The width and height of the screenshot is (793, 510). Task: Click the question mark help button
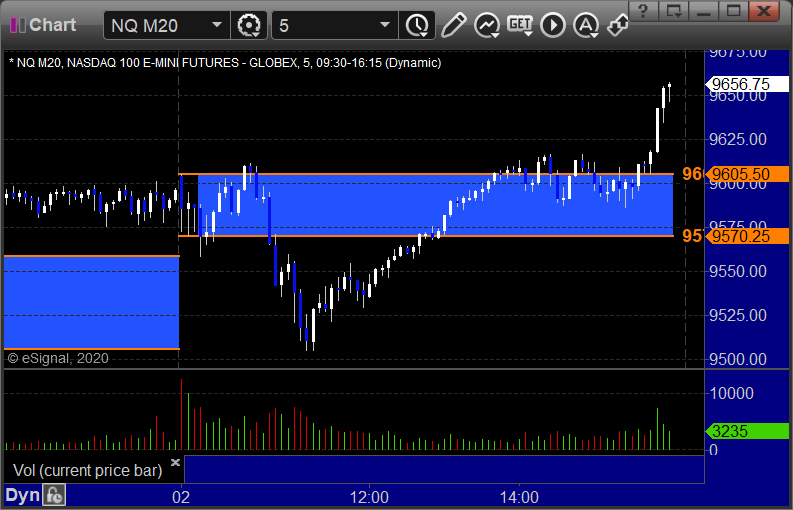pos(643,11)
